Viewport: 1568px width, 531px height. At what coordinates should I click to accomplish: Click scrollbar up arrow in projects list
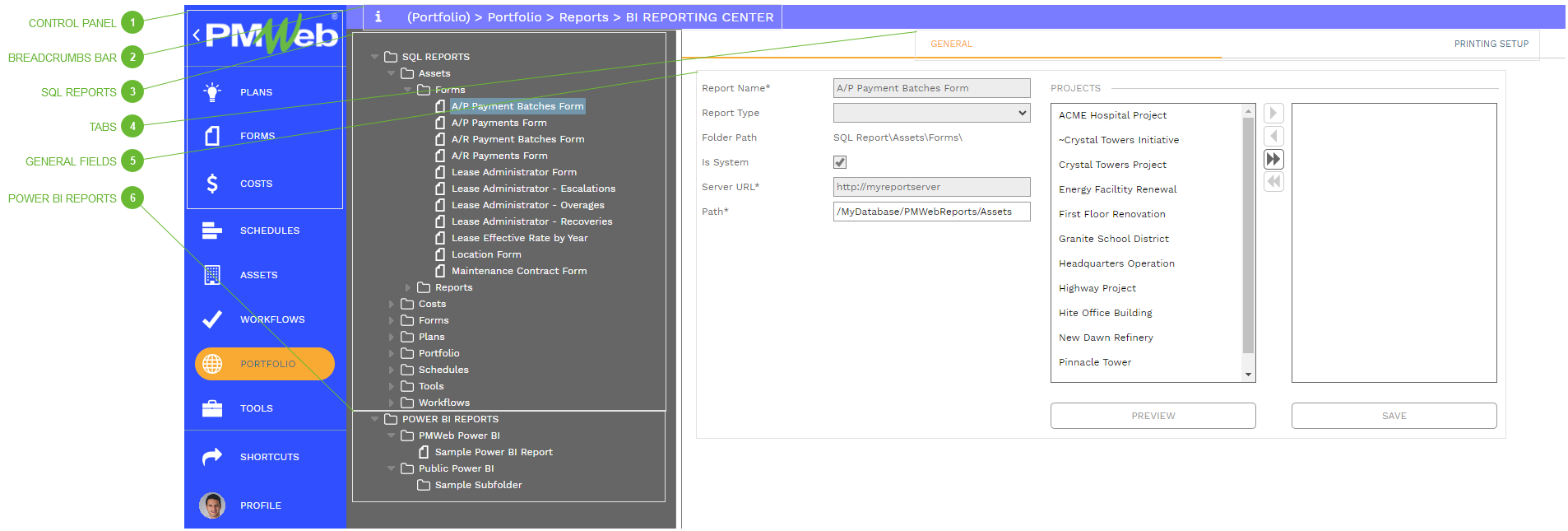[x=1248, y=110]
